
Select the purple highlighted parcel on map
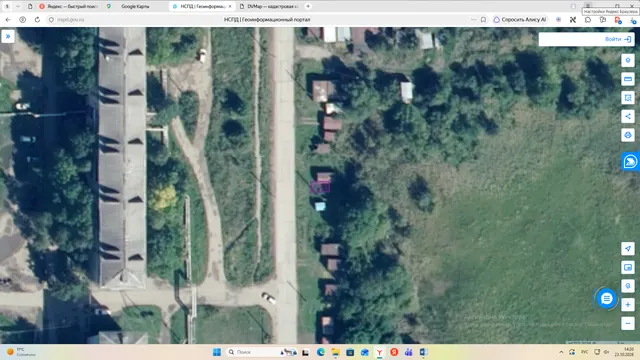pyautogui.click(x=320, y=187)
